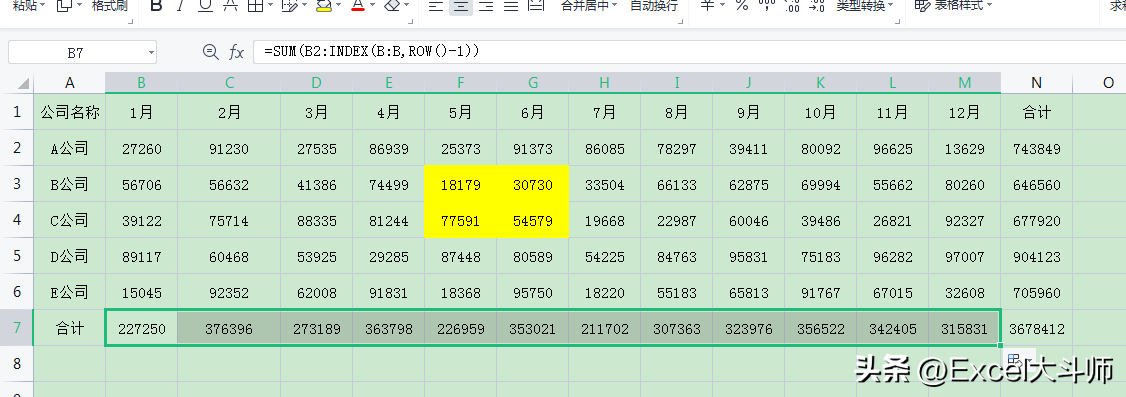Expand the Name Box dropdown arrow

pyautogui.click(x=151, y=52)
